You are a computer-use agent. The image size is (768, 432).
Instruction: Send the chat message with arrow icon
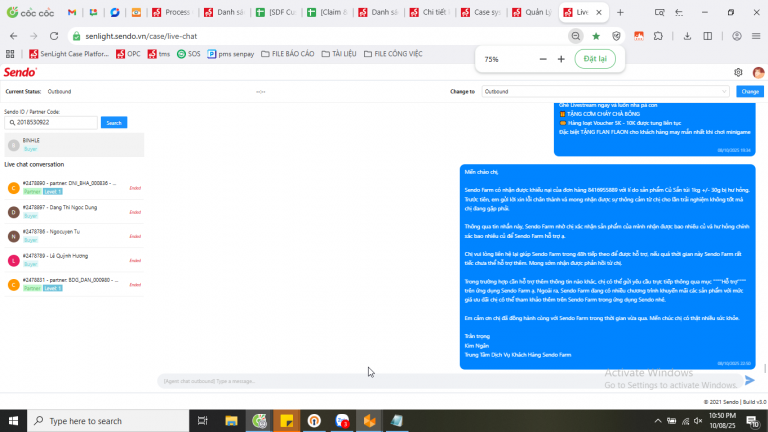pos(749,380)
